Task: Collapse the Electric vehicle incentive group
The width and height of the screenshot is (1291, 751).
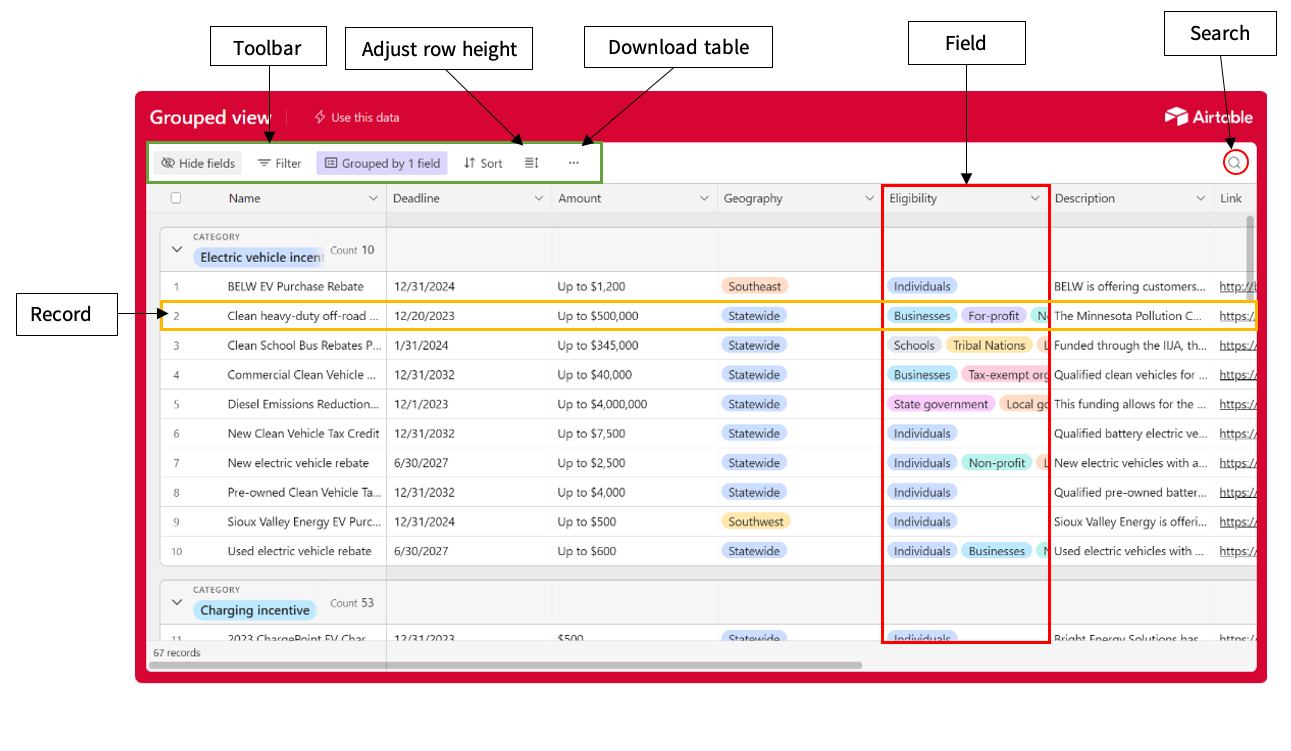Action: coord(177,249)
